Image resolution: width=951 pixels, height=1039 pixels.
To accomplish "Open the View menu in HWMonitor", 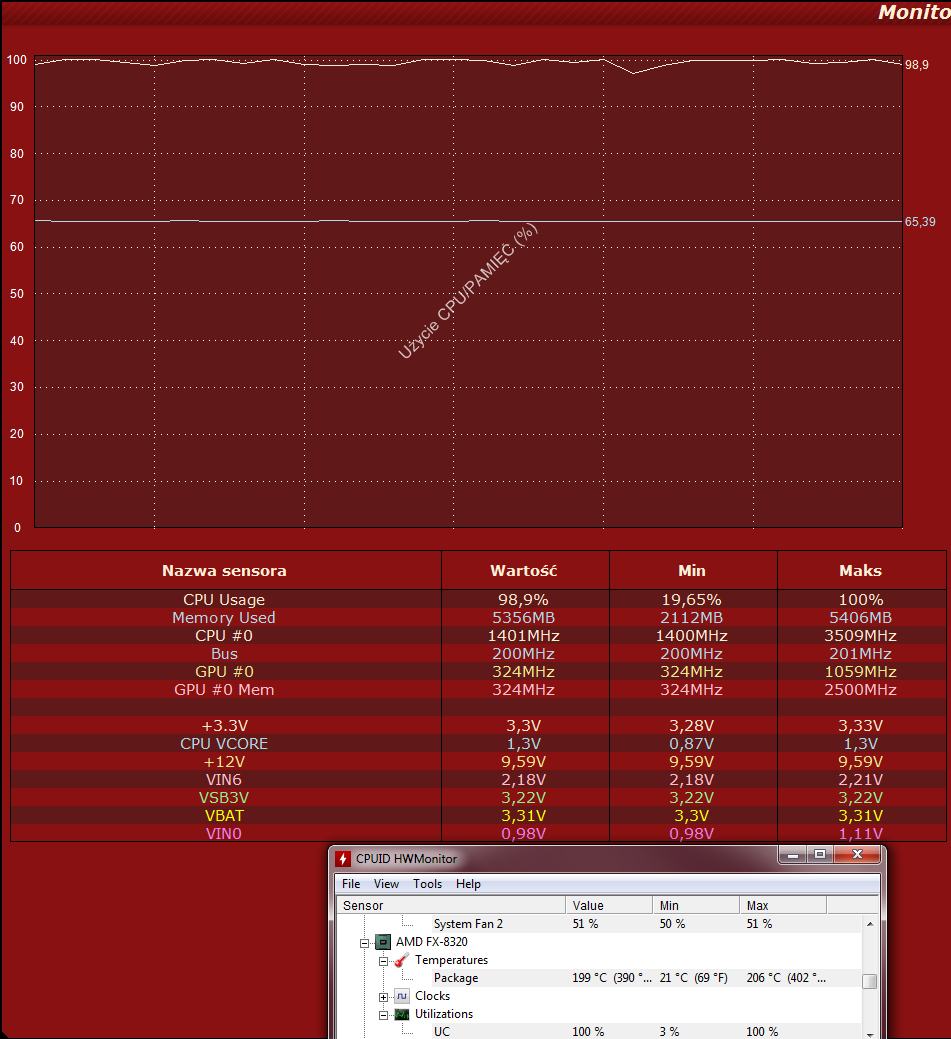I will 386,883.
